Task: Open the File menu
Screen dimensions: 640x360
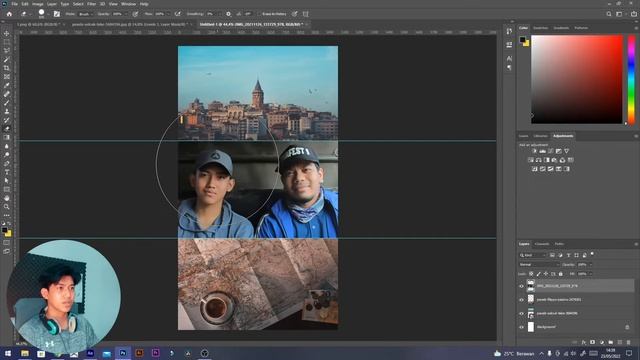Action: click(14, 4)
